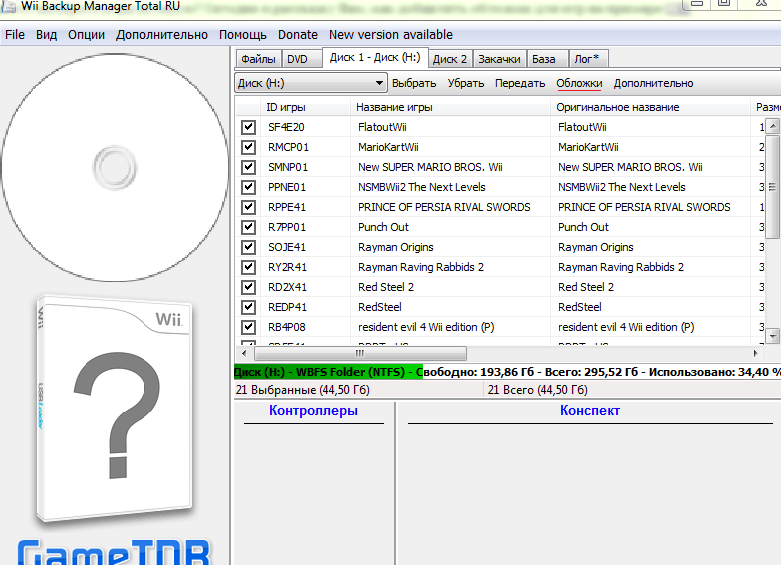
Task: Select Rayman Raving Rabbids 2 original name cell
Action: point(621,267)
